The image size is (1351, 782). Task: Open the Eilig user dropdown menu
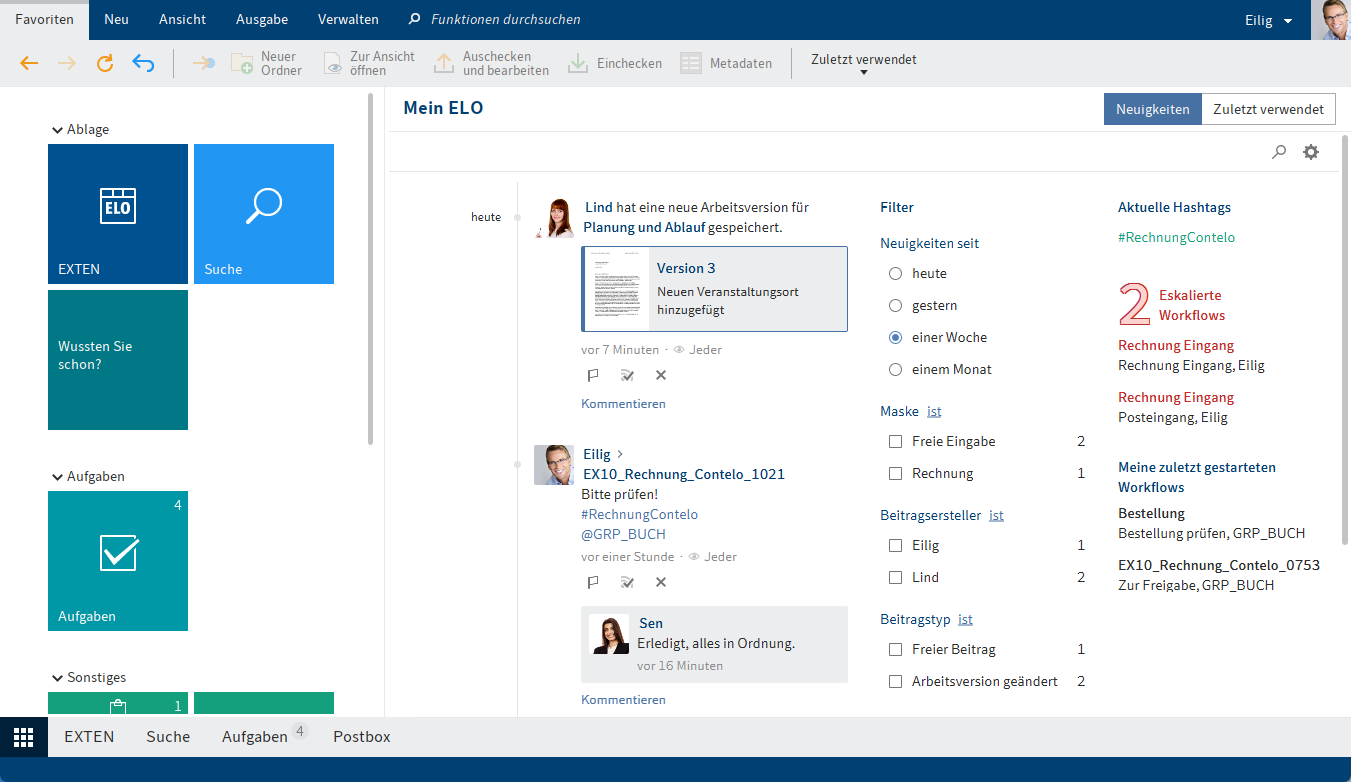click(x=1267, y=20)
